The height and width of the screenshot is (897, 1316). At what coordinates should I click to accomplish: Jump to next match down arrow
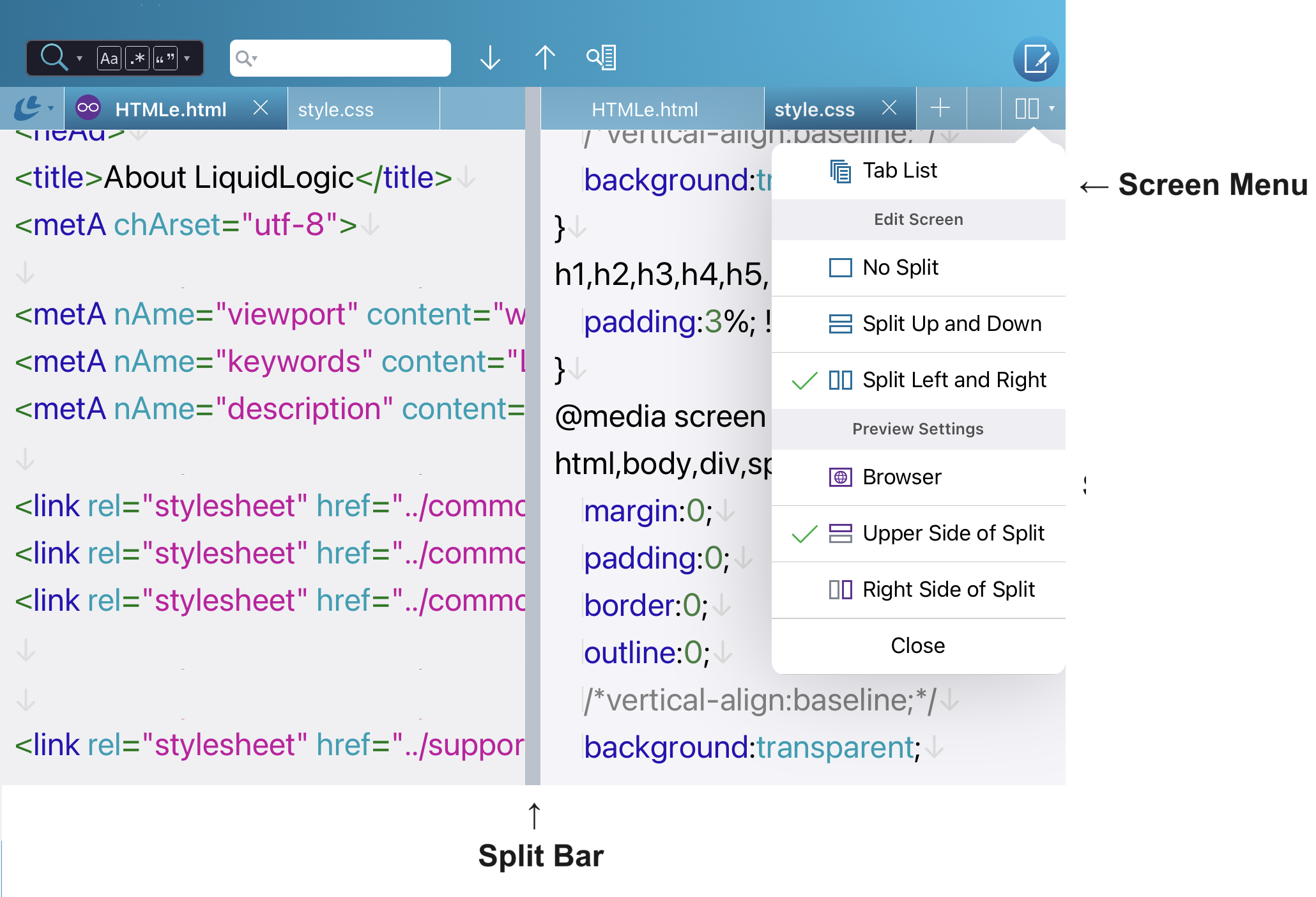pos(490,57)
